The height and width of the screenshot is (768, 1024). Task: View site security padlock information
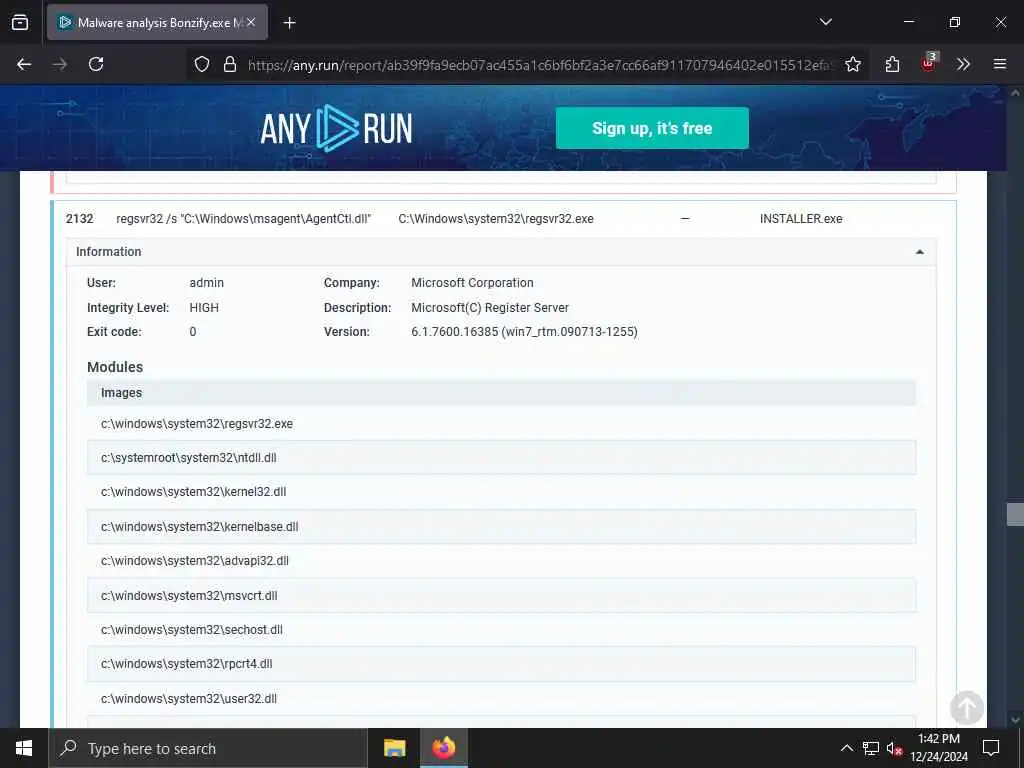pos(229,64)
